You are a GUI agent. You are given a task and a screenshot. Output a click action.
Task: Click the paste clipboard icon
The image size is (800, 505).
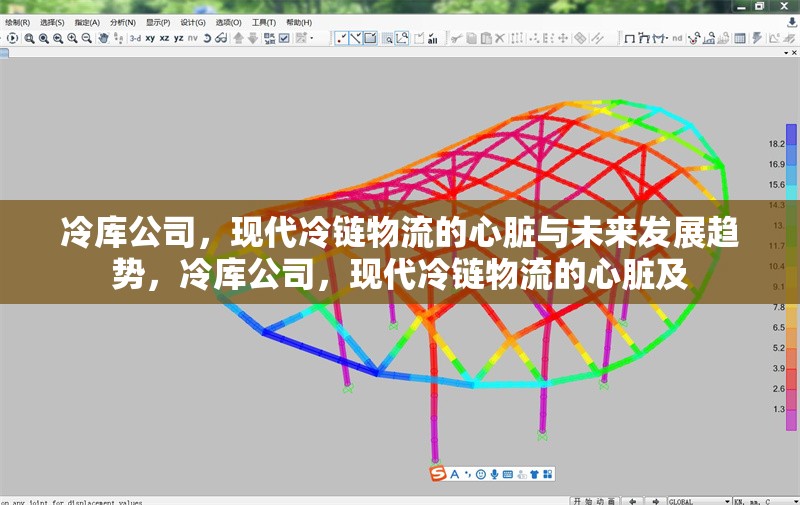point(486,38)
